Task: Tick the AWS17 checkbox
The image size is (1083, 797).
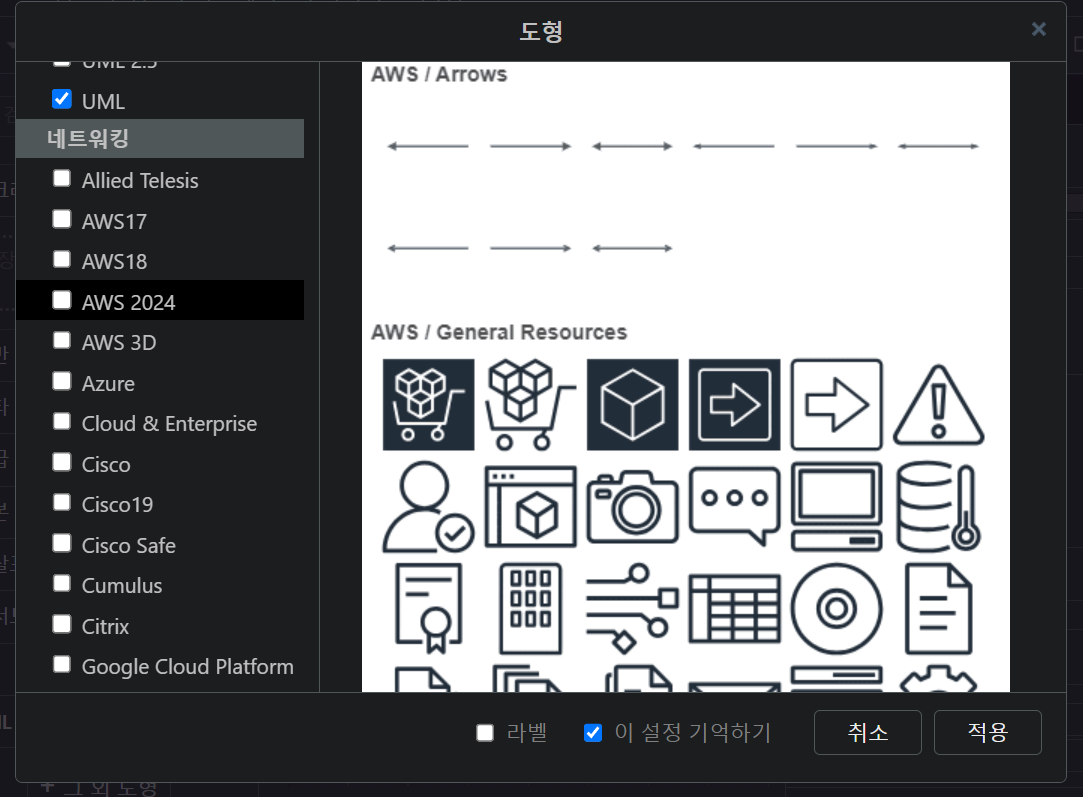Action: pyautogui.click(x=62, y=220)
